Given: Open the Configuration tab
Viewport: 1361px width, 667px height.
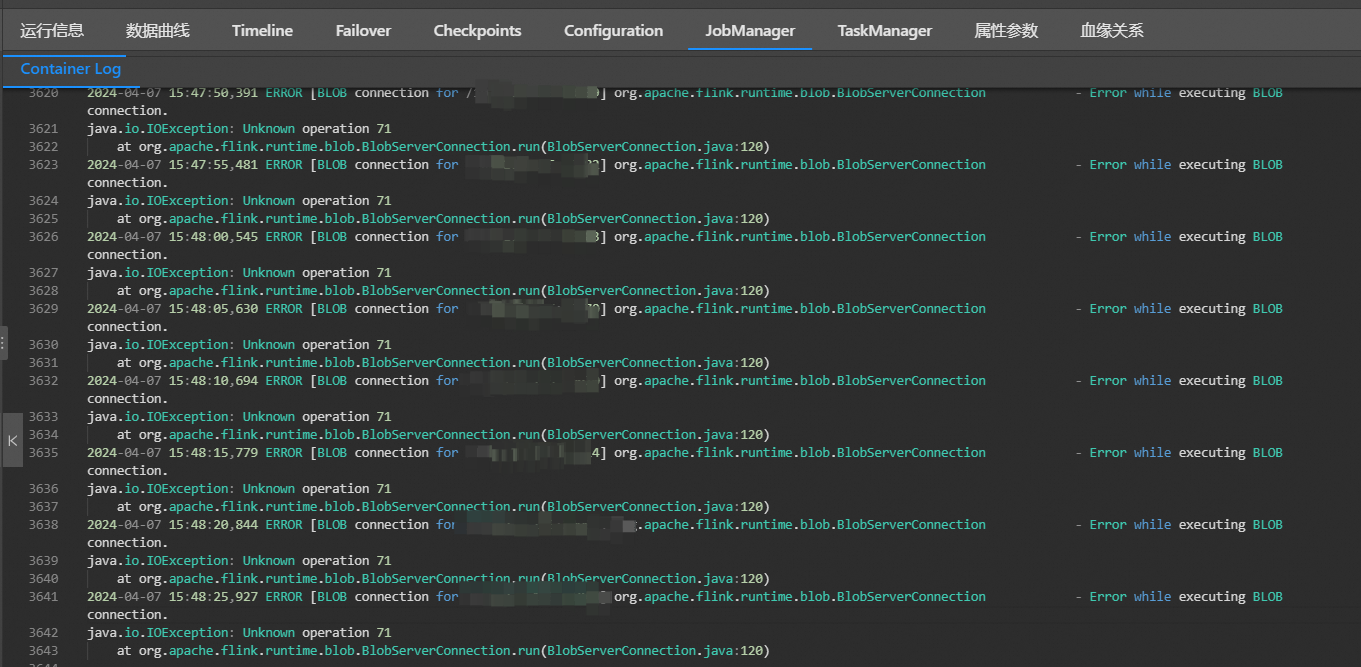Looking at the screenshot, I should [613, 30].
